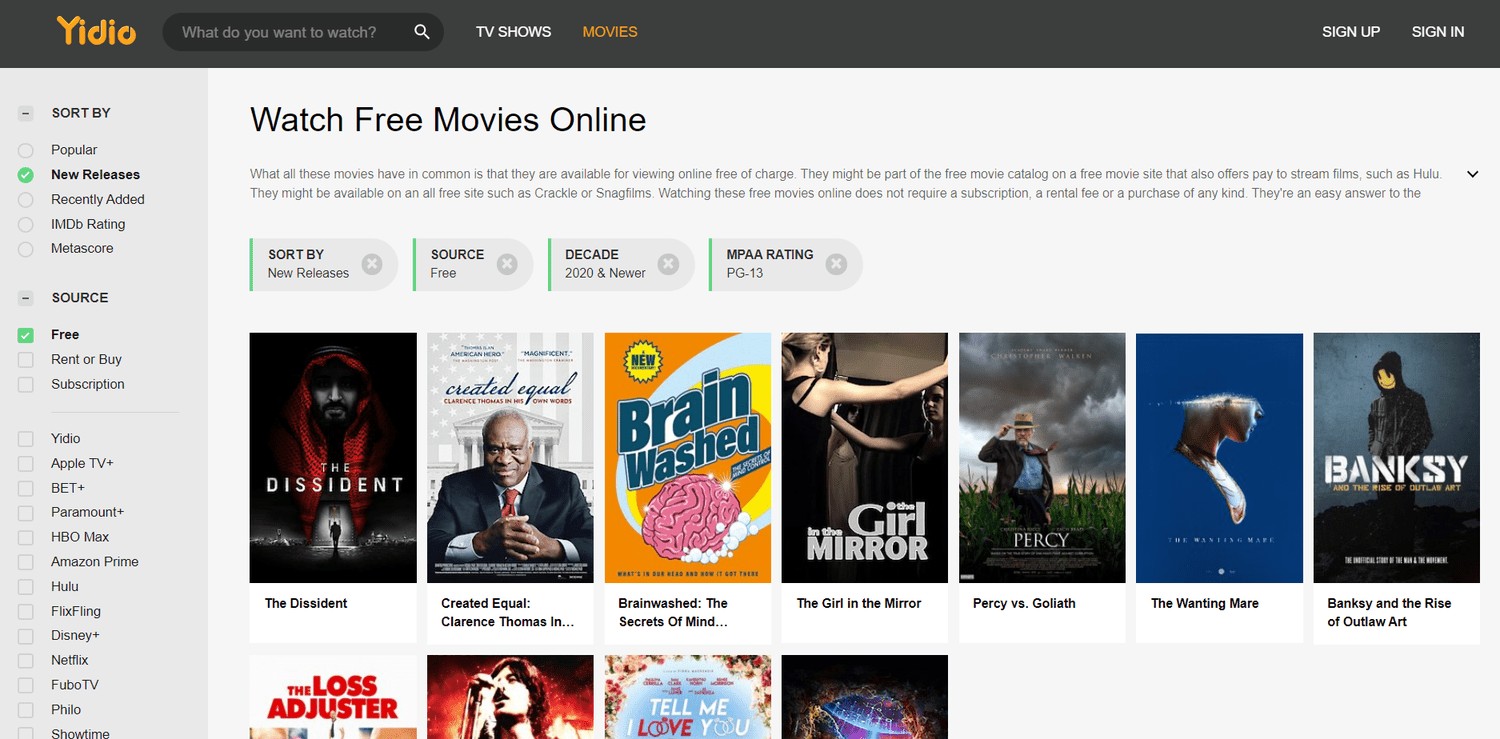This screenshot has width=1500, height=739.
Task: Open the Banksy Outlaw Art poster
Action: pos(1397,458)
